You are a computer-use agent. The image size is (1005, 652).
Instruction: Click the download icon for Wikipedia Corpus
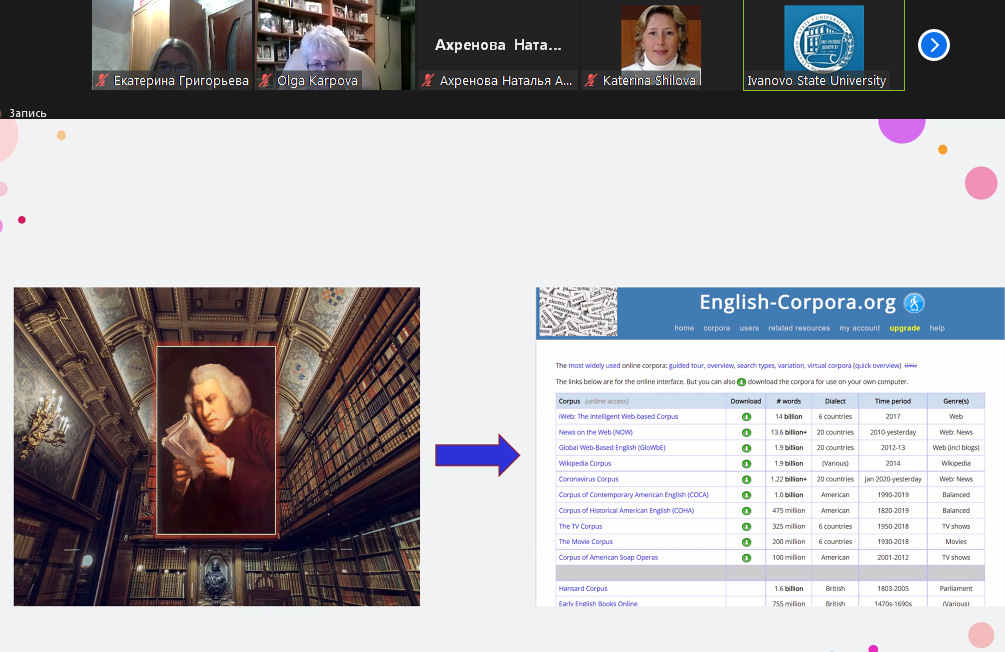[746, 464]
